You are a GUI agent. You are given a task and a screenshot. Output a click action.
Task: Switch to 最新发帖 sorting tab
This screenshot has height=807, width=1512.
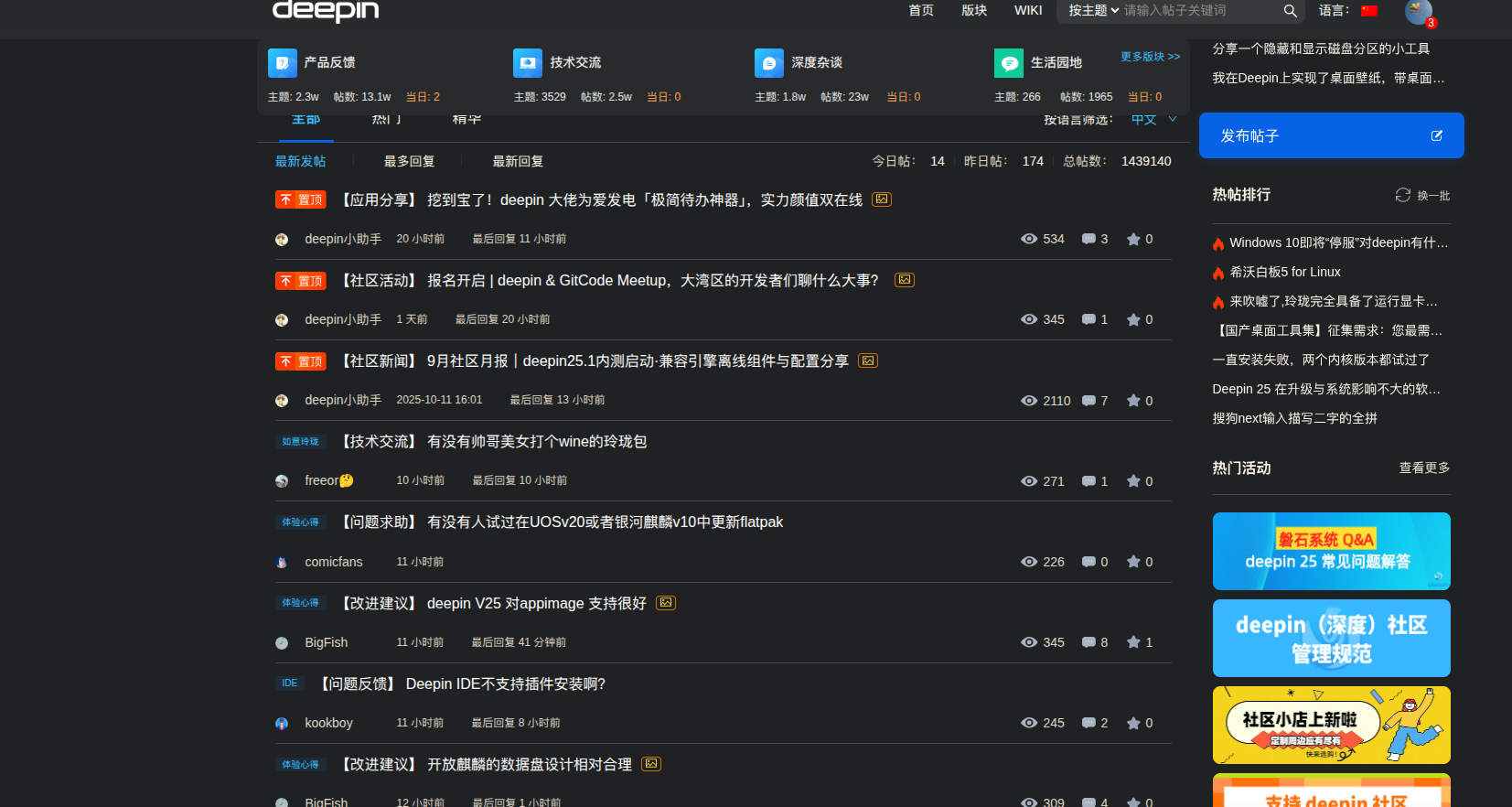point(301,161)
